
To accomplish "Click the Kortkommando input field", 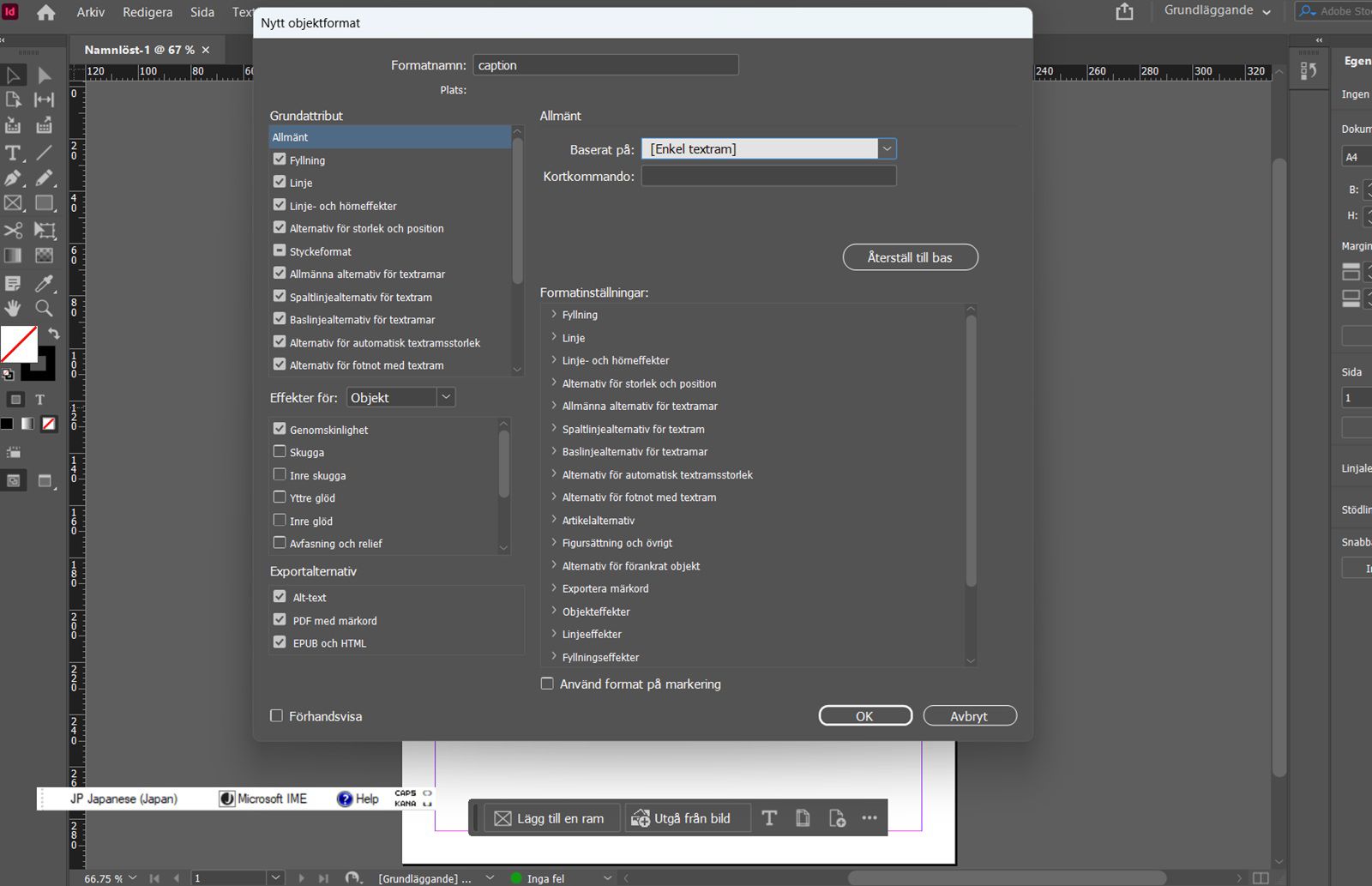I will pos(768,176).
